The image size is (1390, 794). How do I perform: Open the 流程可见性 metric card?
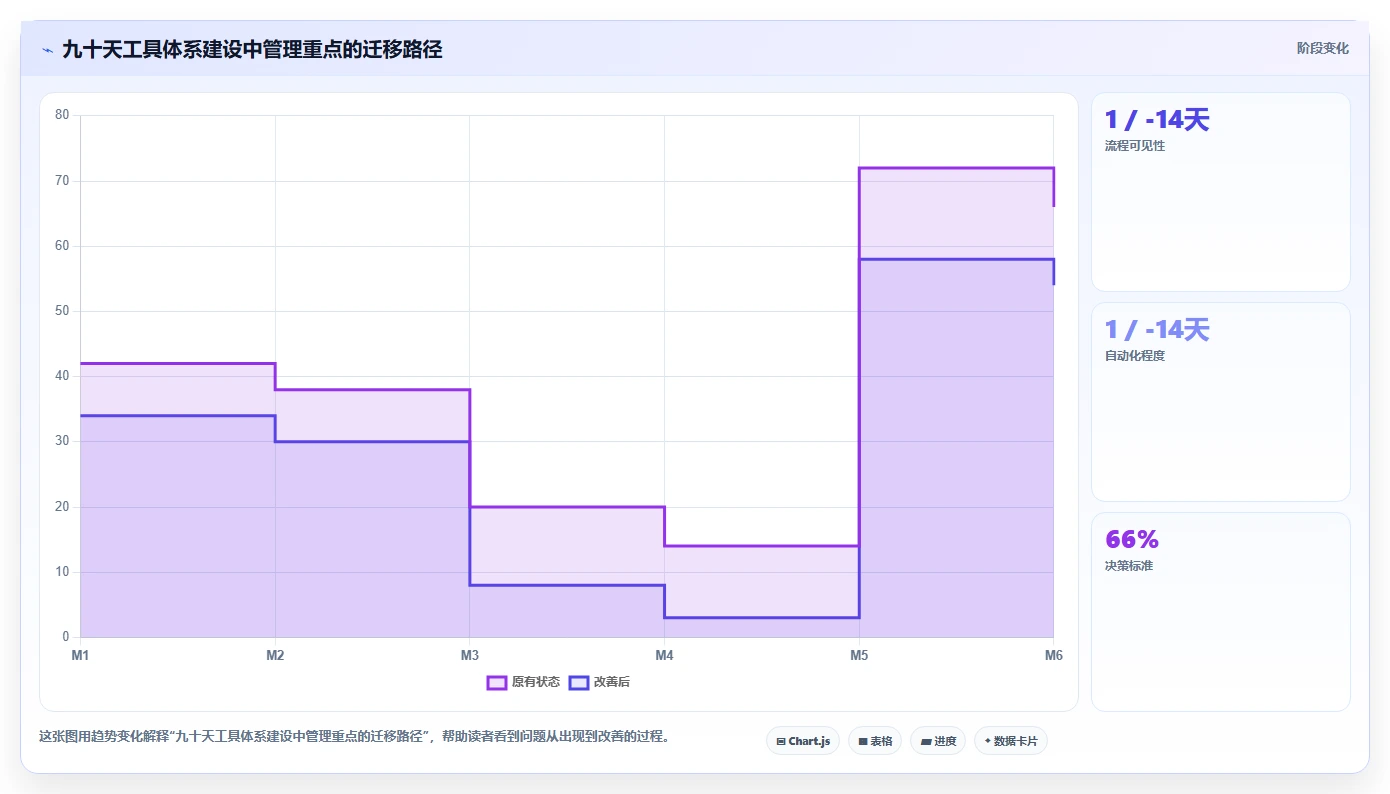[1220, 192]
